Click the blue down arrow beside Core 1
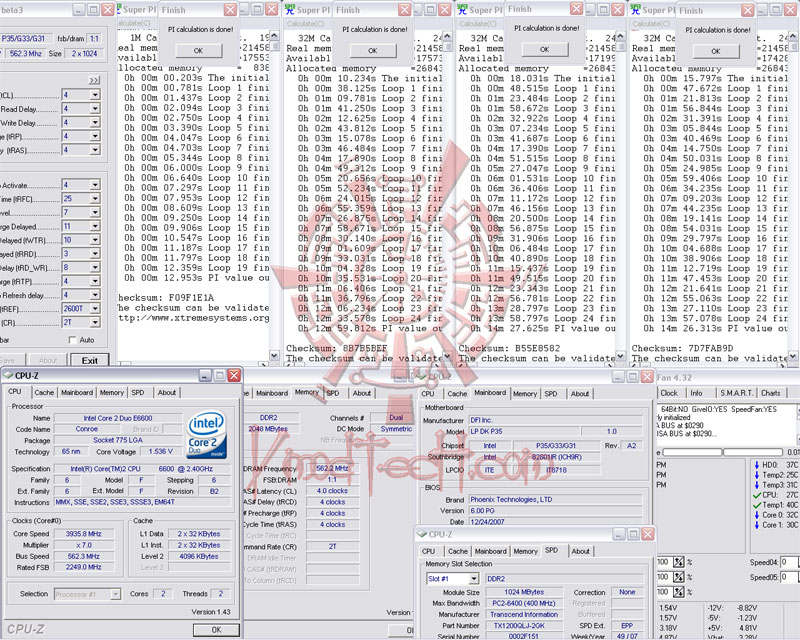Screen dimensions: 800x640 (x=757, y=525)
